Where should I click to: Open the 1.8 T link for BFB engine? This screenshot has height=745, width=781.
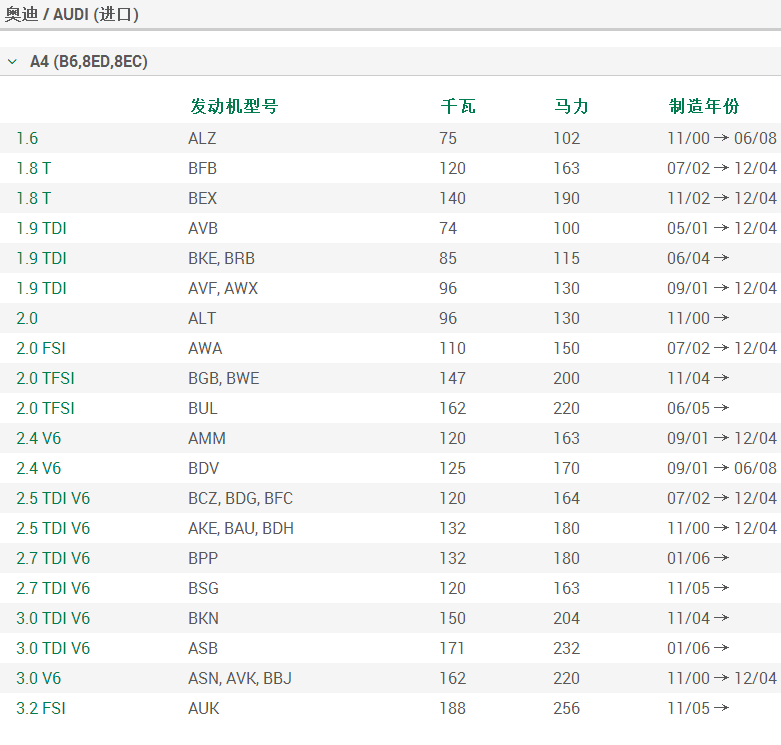coord(33,168)
